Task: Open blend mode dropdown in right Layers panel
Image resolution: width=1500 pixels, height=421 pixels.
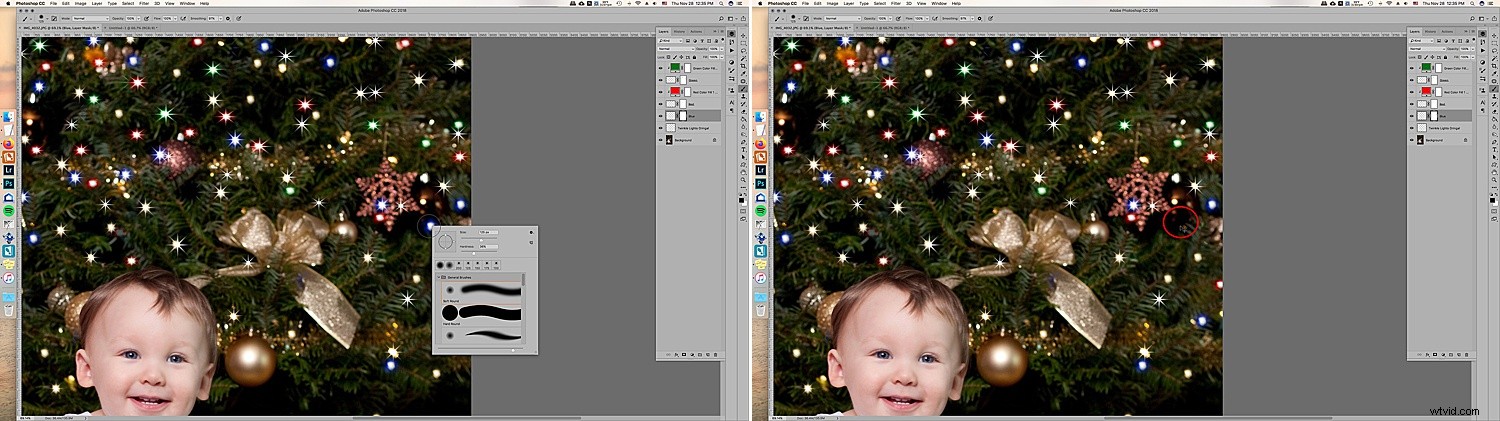Action: pos(1426,49)
